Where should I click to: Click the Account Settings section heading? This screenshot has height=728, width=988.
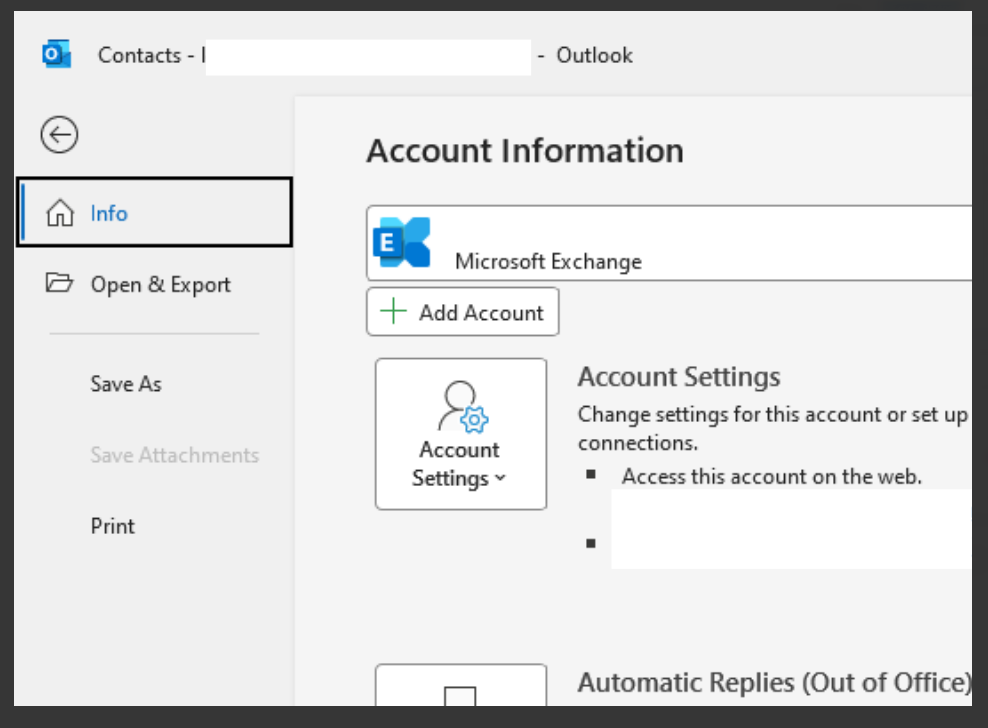[x=679, y=377]
